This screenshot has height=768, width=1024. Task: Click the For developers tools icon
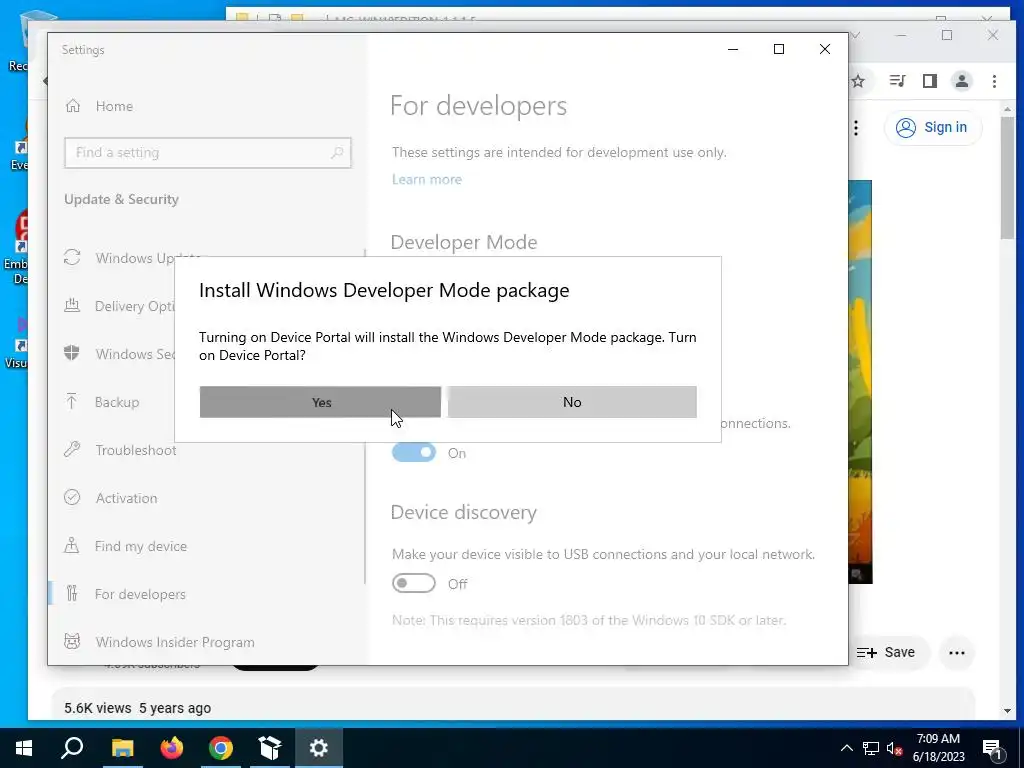pos(72,593)
